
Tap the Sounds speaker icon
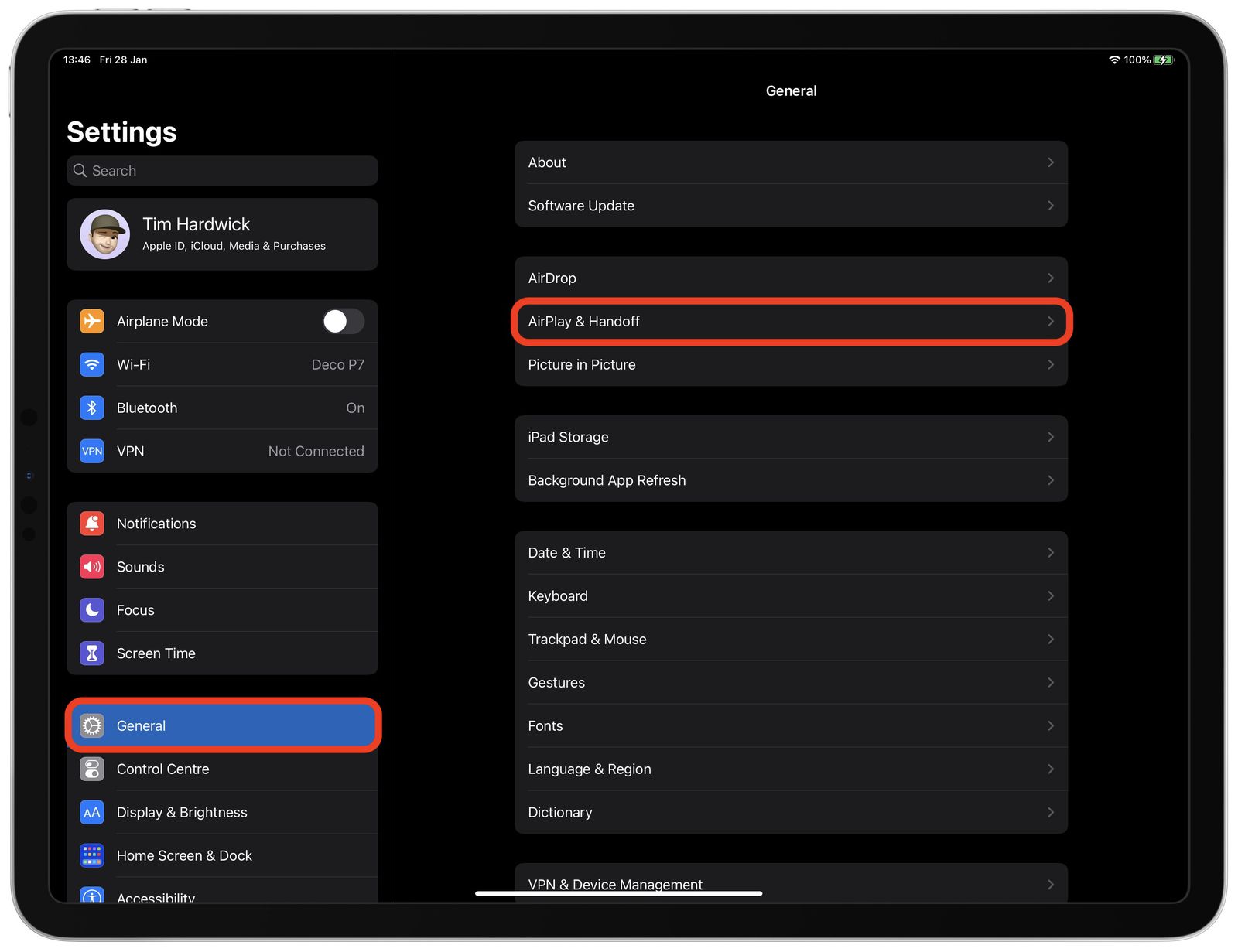[91, 566]
